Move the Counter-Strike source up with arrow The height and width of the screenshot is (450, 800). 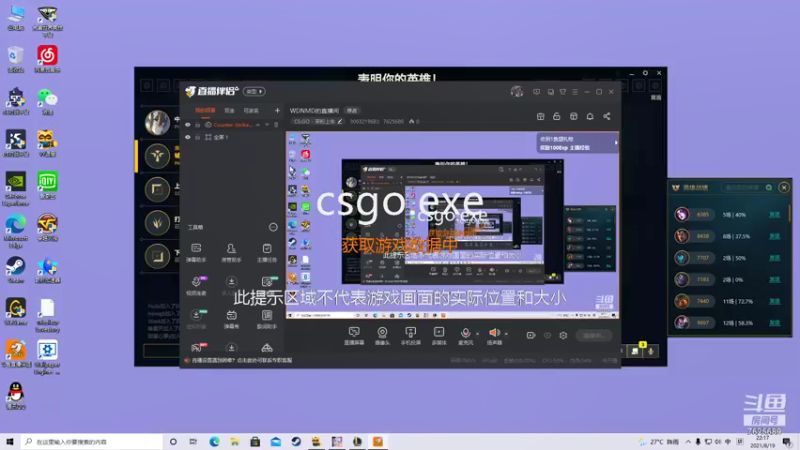pyautogui.click(x=258, y=124)
